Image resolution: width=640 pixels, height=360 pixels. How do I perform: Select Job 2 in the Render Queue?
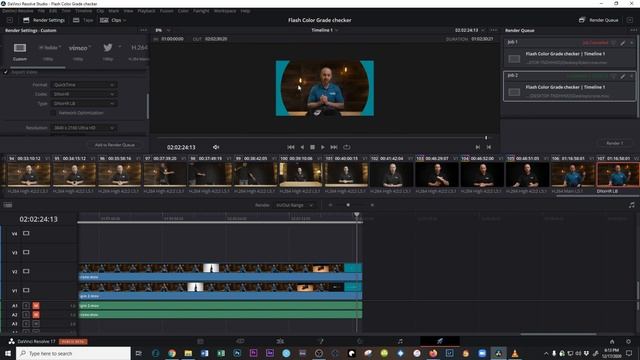[x=569, y=86]
